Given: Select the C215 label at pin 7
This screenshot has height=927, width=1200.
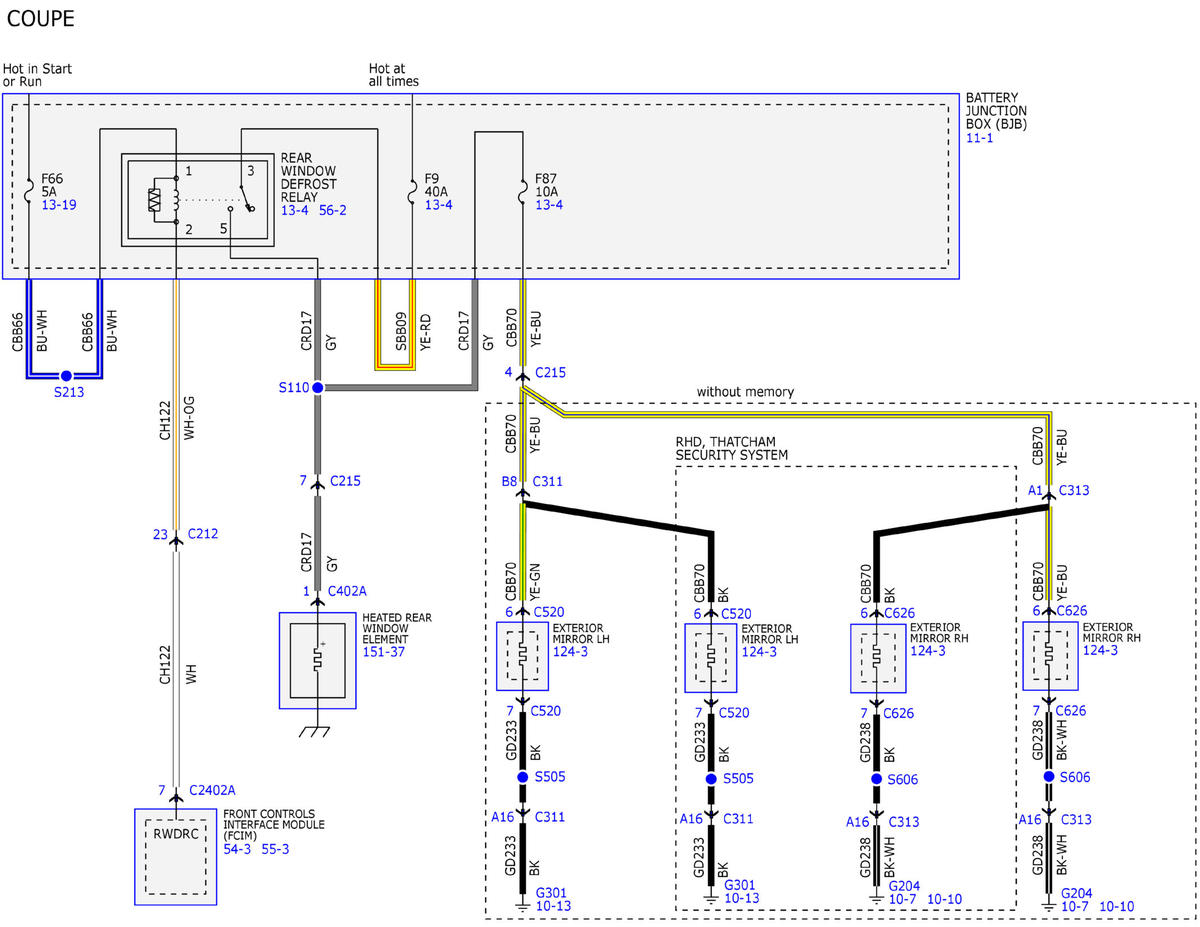Looking at the screenshot, I should (344, 481).
